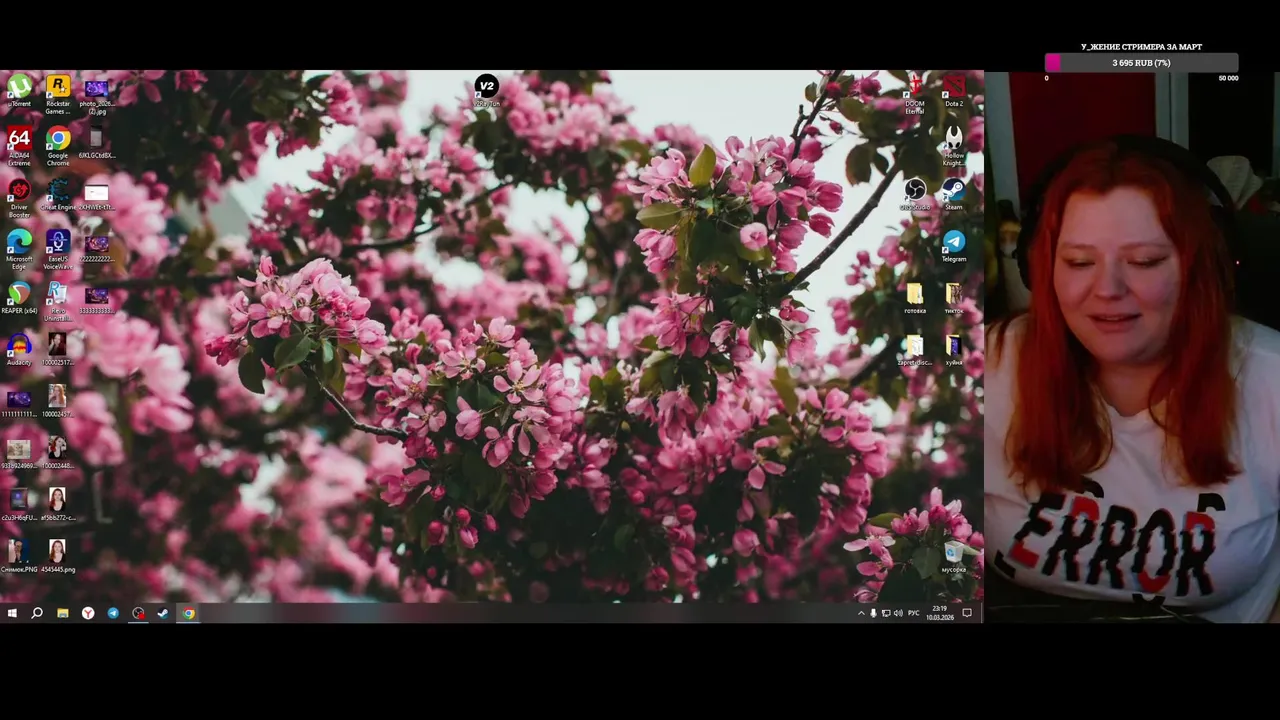Switch to Telegram in the taskbar
Viewport: 1280px width, 720px height.
(x=113, y=613)
